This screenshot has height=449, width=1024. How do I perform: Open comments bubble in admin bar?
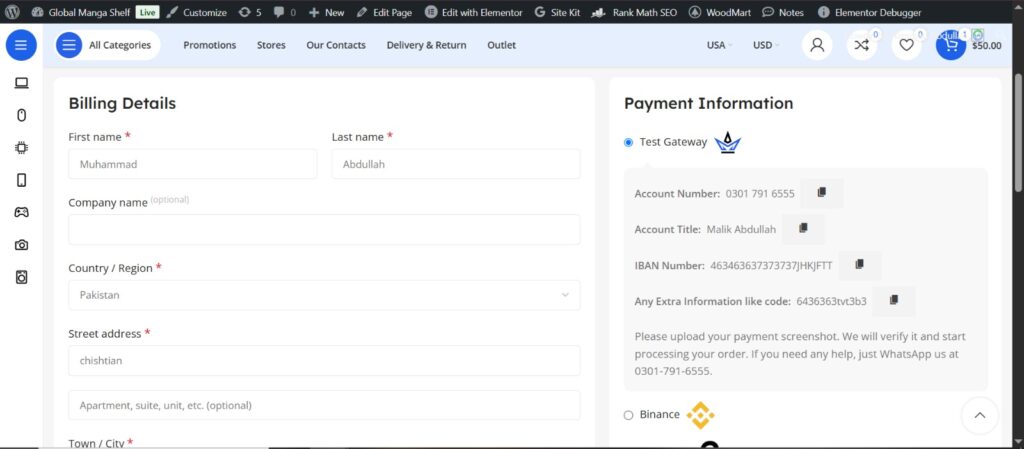(x=284, y=12)
